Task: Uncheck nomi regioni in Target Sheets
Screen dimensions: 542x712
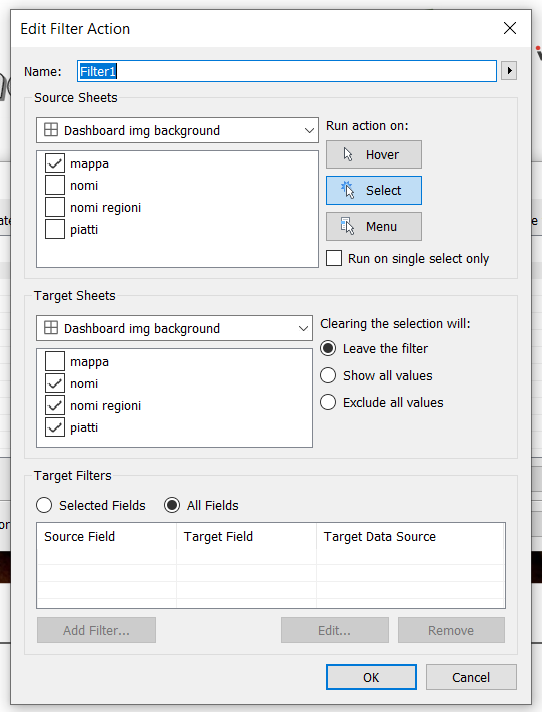Action: point(55,405)
